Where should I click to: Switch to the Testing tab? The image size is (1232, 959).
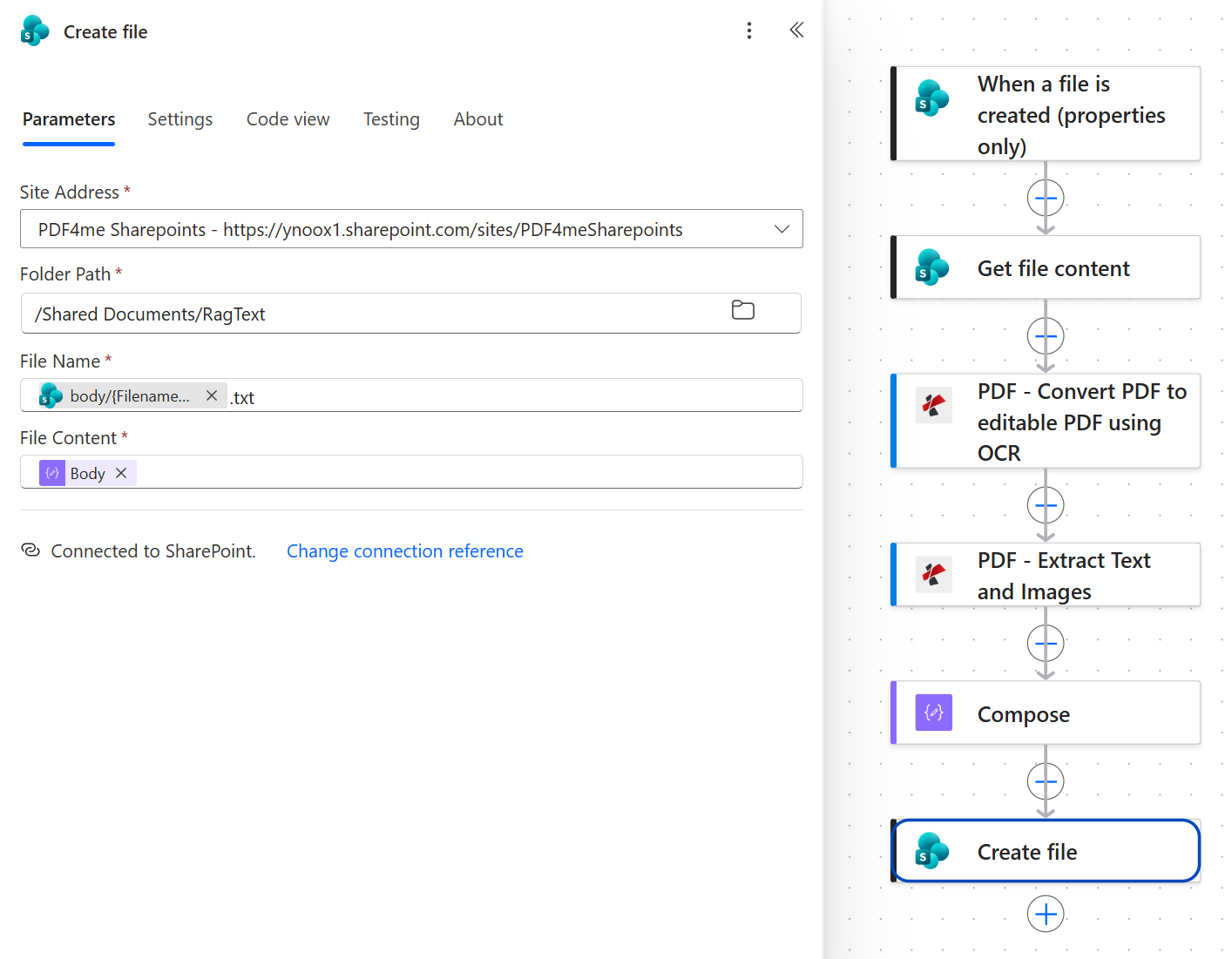pyautogui.click(x=391, y=119)
